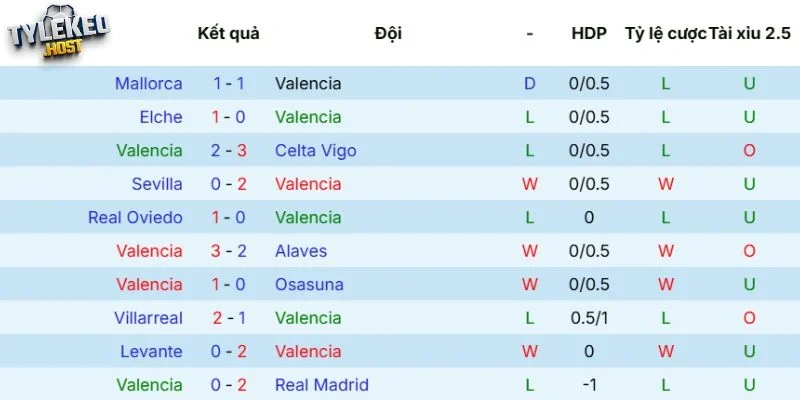This screenshot has height=400, width=800.
Task: Click the Levante team name
Action: pyautogui.click(x=151, y=351)
